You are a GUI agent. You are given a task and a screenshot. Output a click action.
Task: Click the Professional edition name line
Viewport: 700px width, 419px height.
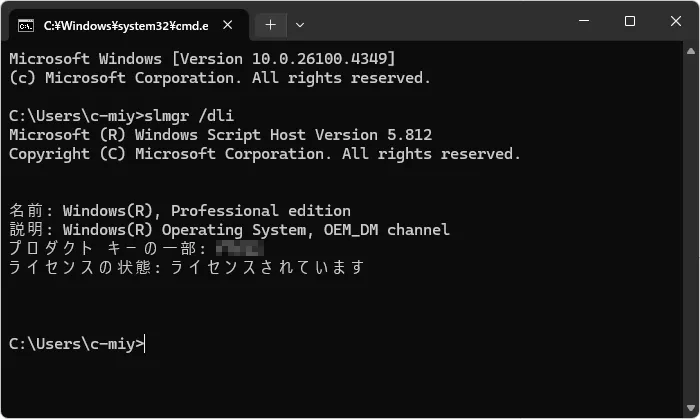(x=179, y=211)
